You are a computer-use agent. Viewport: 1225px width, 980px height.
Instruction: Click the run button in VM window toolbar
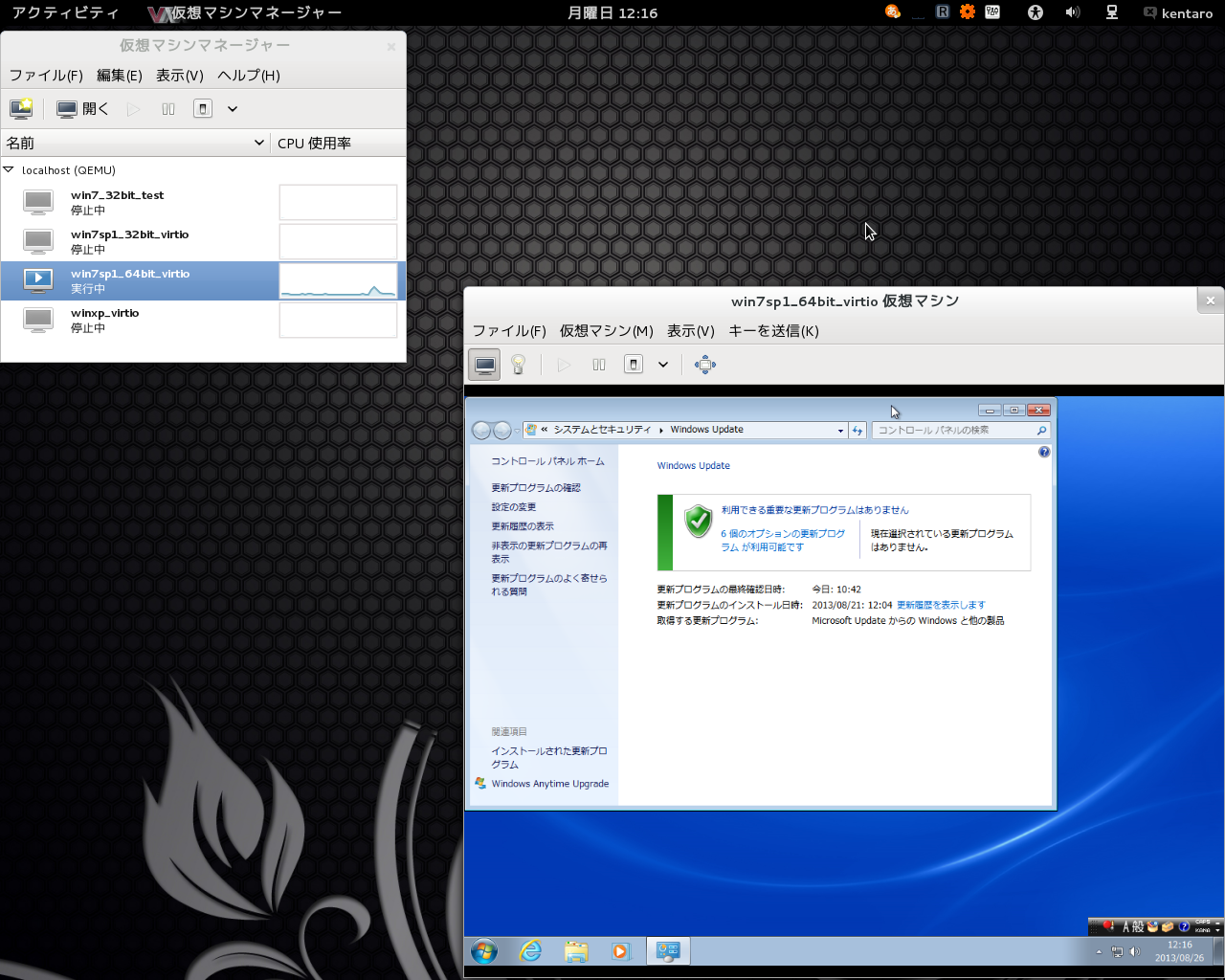(x=564, y=365)
